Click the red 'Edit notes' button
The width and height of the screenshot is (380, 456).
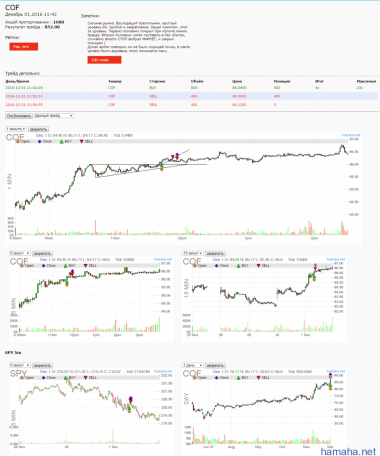pyautogui.click(x=104, y=60)
